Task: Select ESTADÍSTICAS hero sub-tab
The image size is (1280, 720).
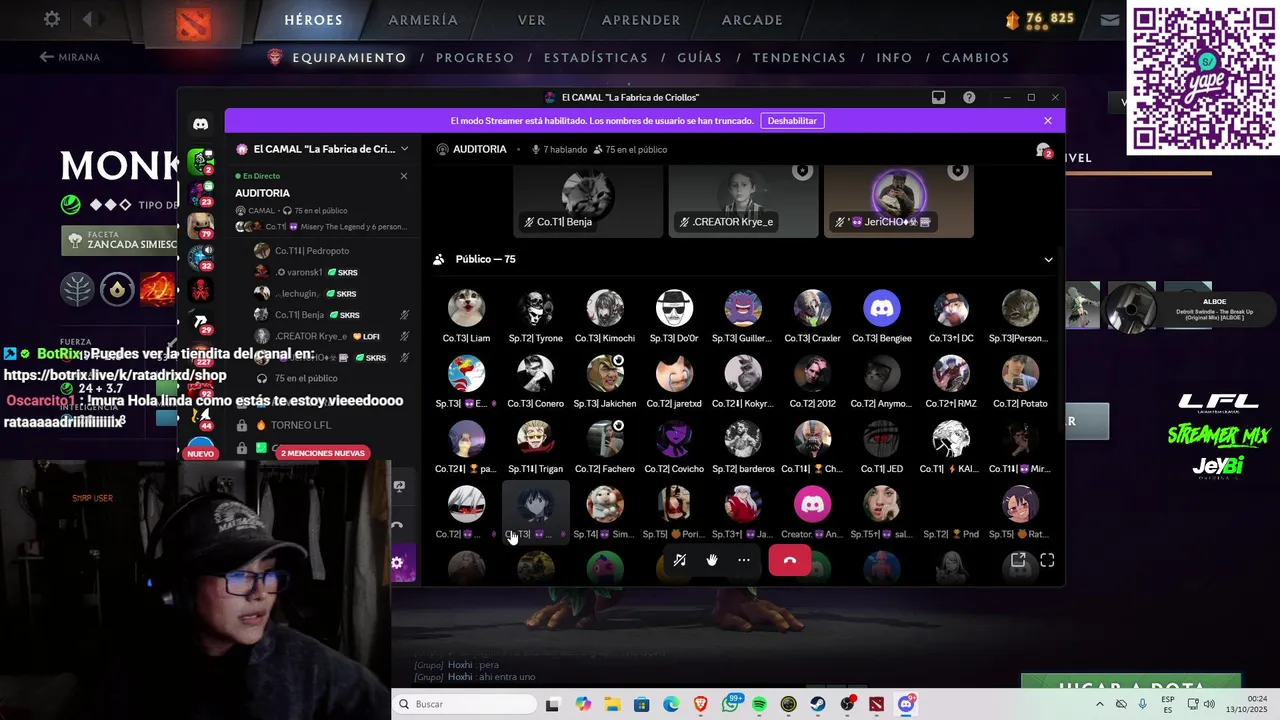Action: click(596, 58)
